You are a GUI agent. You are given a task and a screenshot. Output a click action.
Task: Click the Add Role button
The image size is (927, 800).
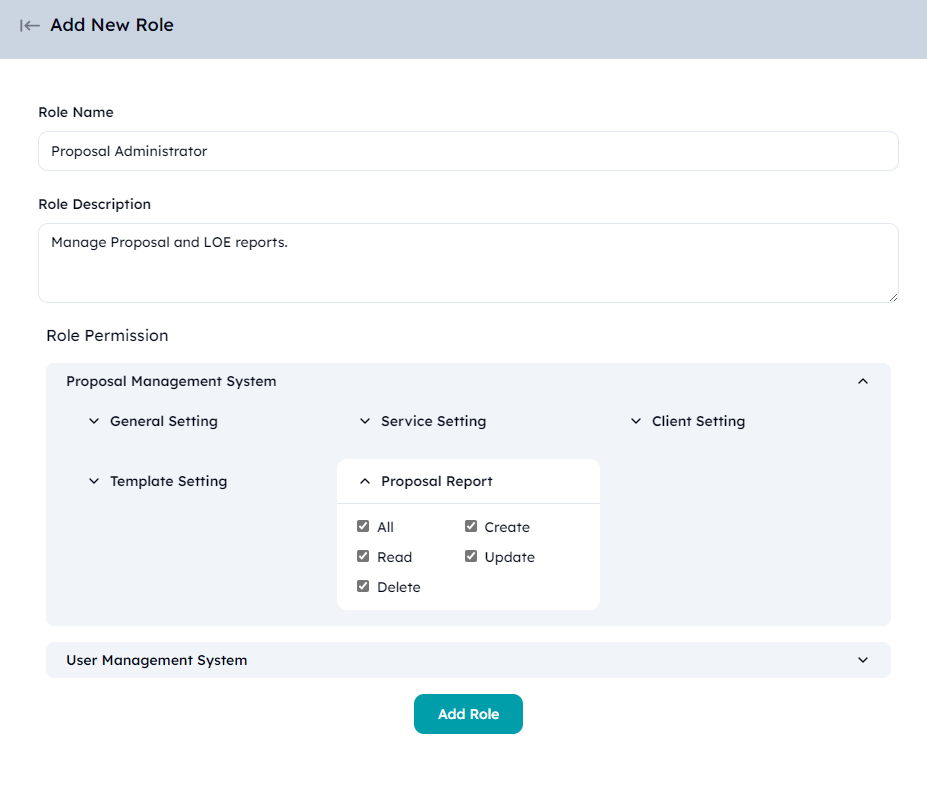[468, 714]
